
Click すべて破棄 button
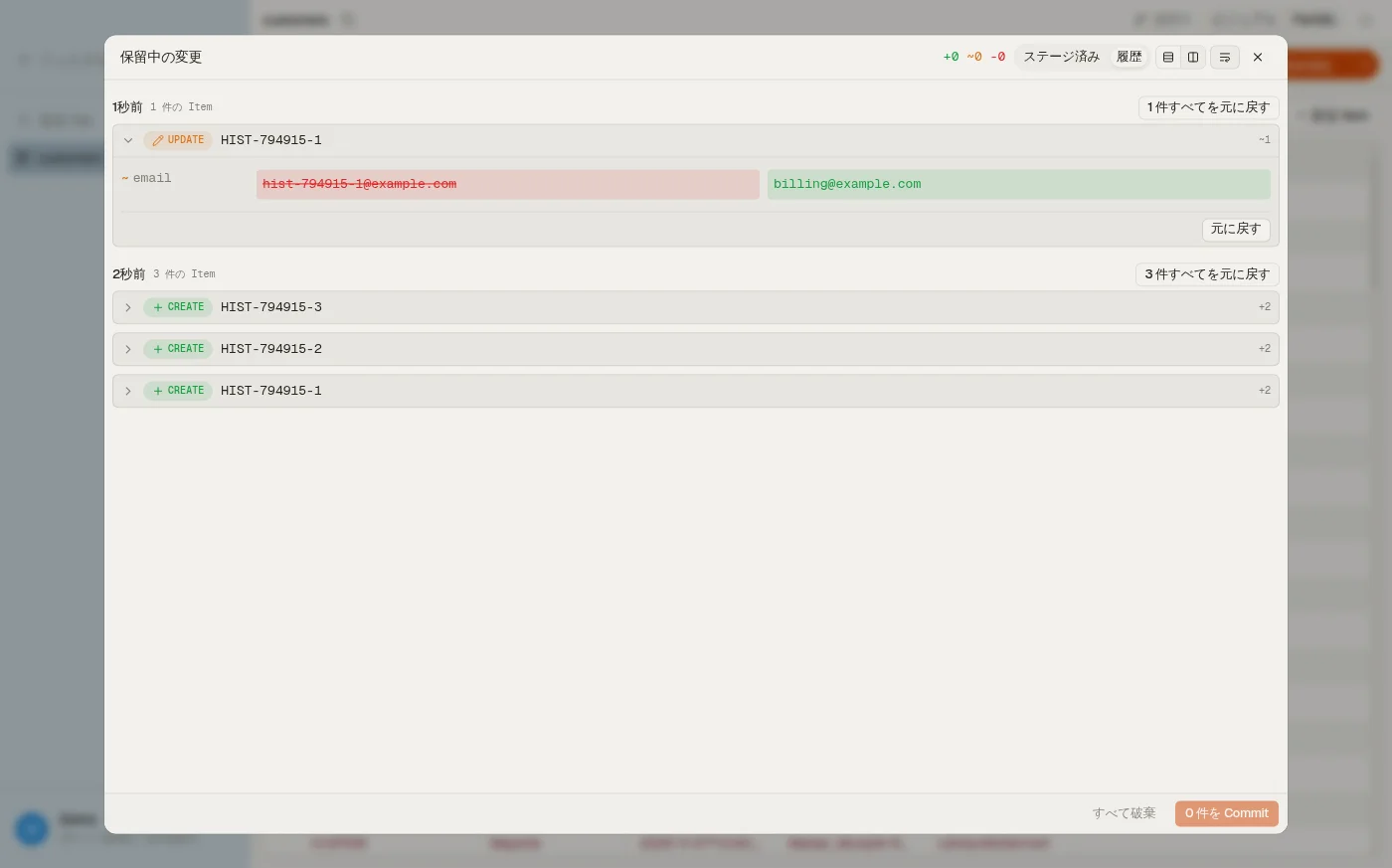[x=1124, y=813]
